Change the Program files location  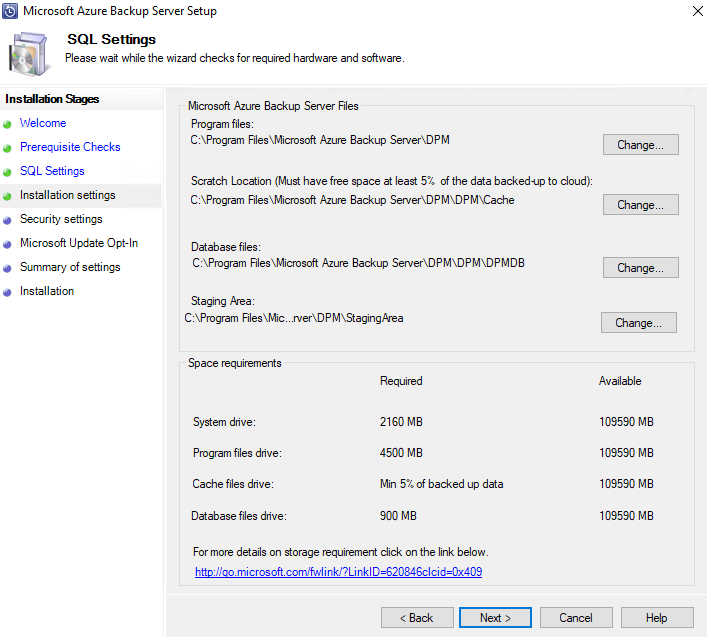[640, 145]
